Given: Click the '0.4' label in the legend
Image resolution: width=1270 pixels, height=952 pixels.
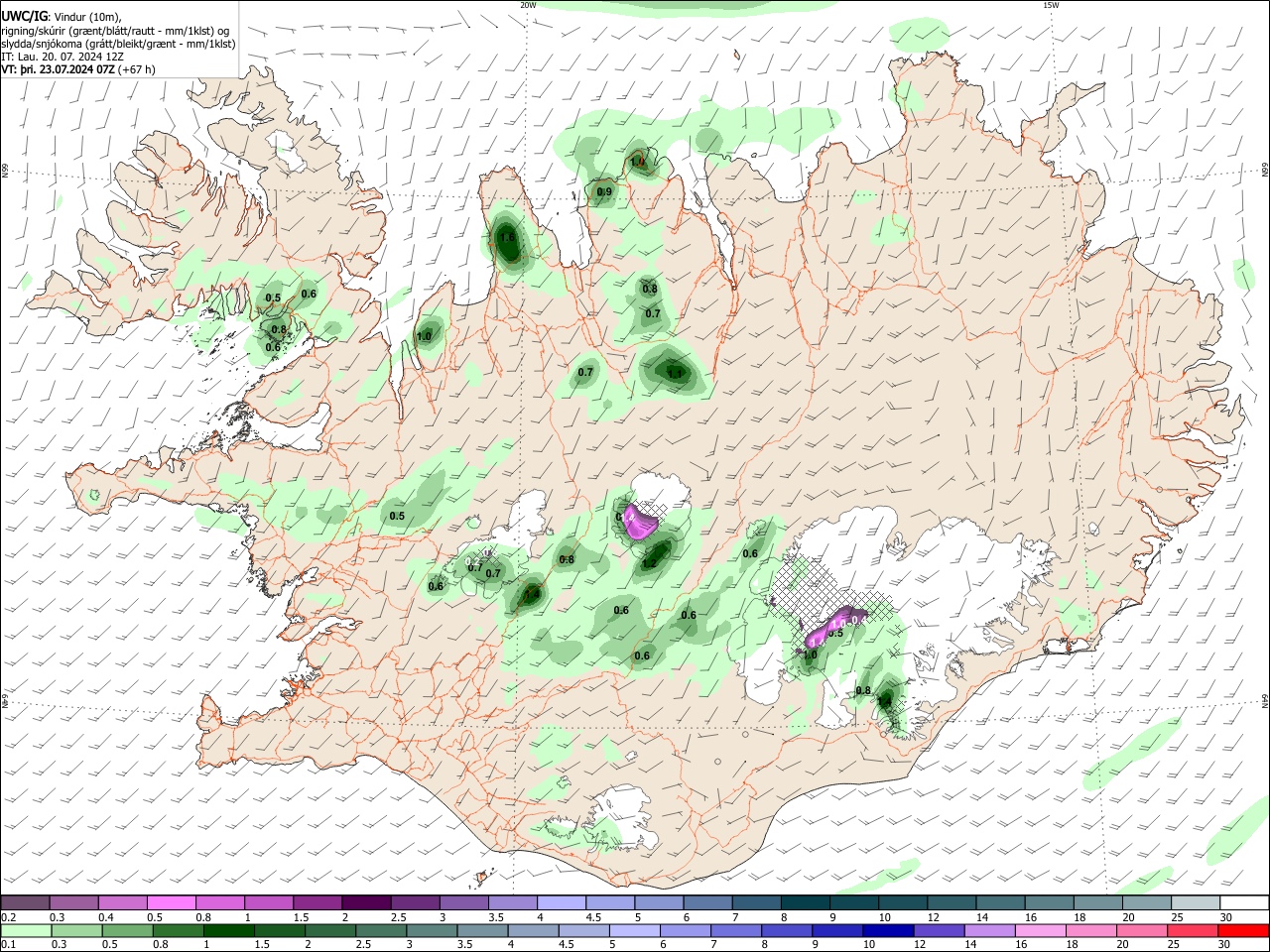Looking at the screenshot, I should coord(105,917).
